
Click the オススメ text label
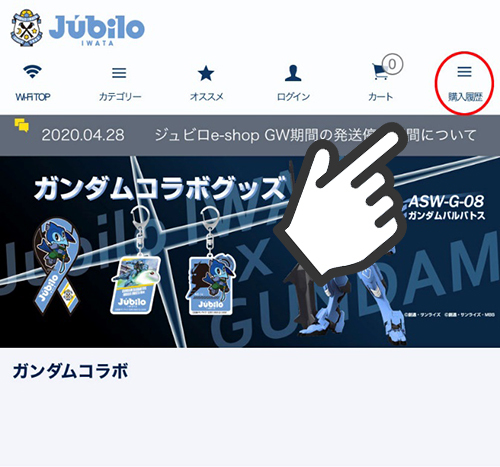[206, 97]
